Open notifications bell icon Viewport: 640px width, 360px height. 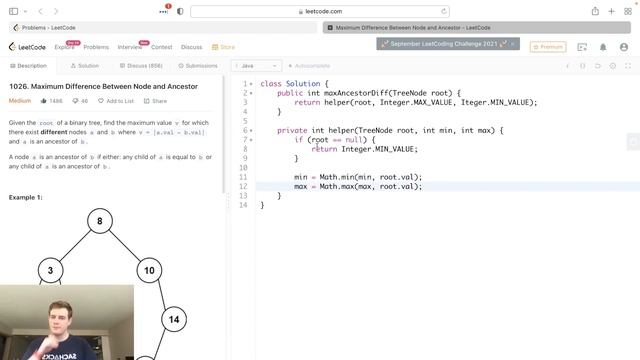point(603,47)
